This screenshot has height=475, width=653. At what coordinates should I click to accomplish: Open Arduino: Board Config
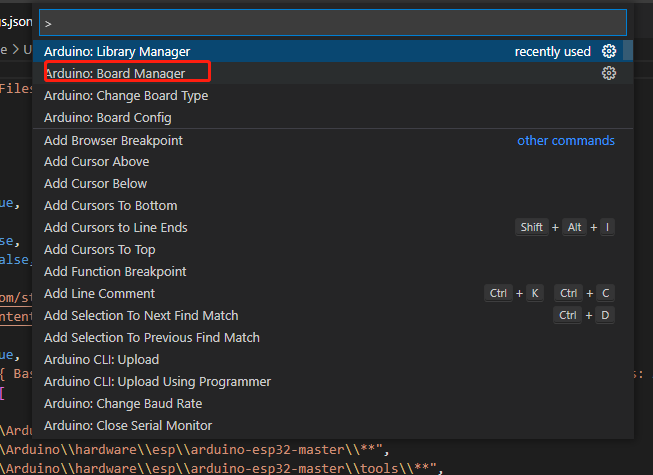point(108,117)
